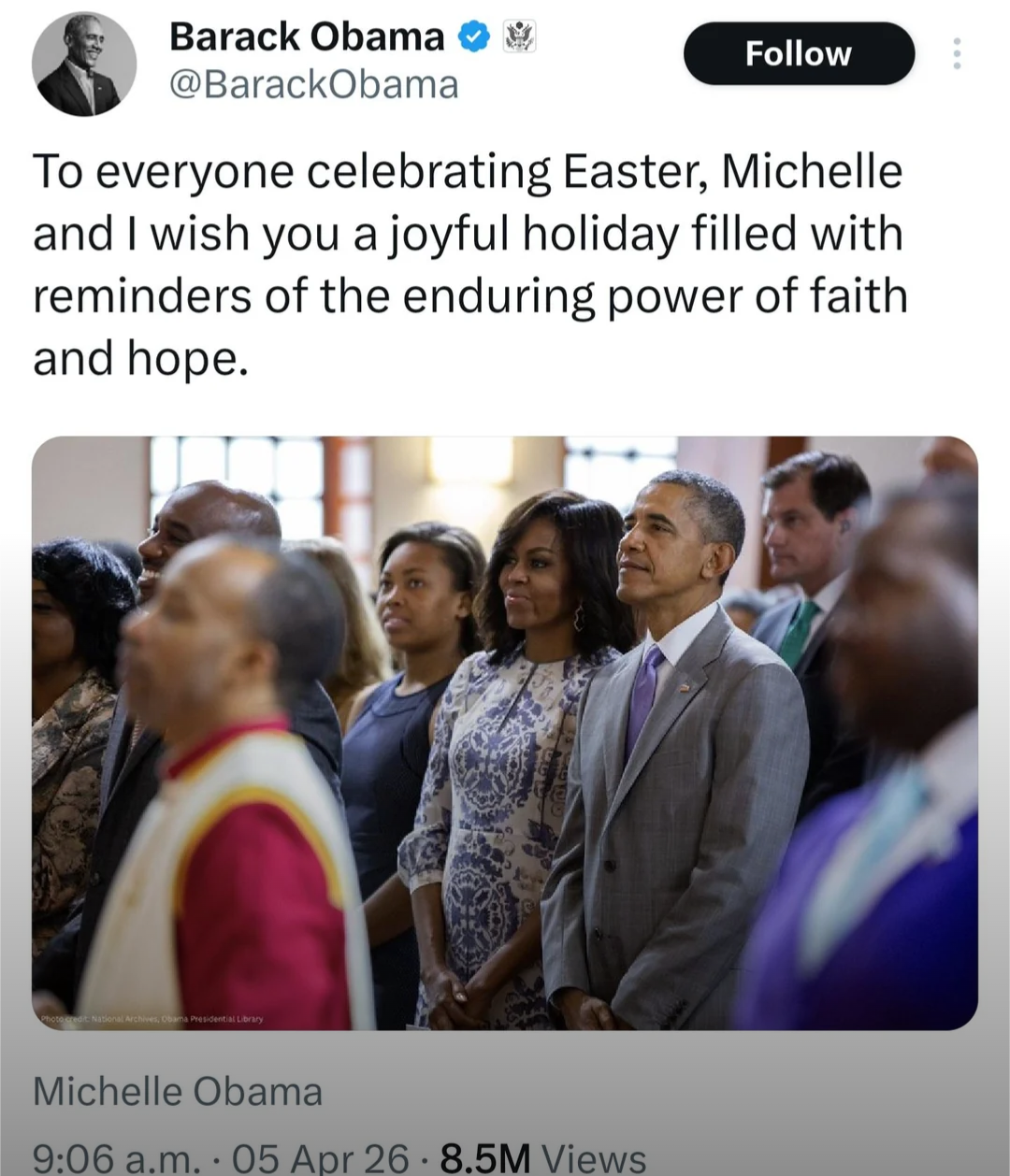
Task: Click the words faith in the tweet
Action: 859,296
